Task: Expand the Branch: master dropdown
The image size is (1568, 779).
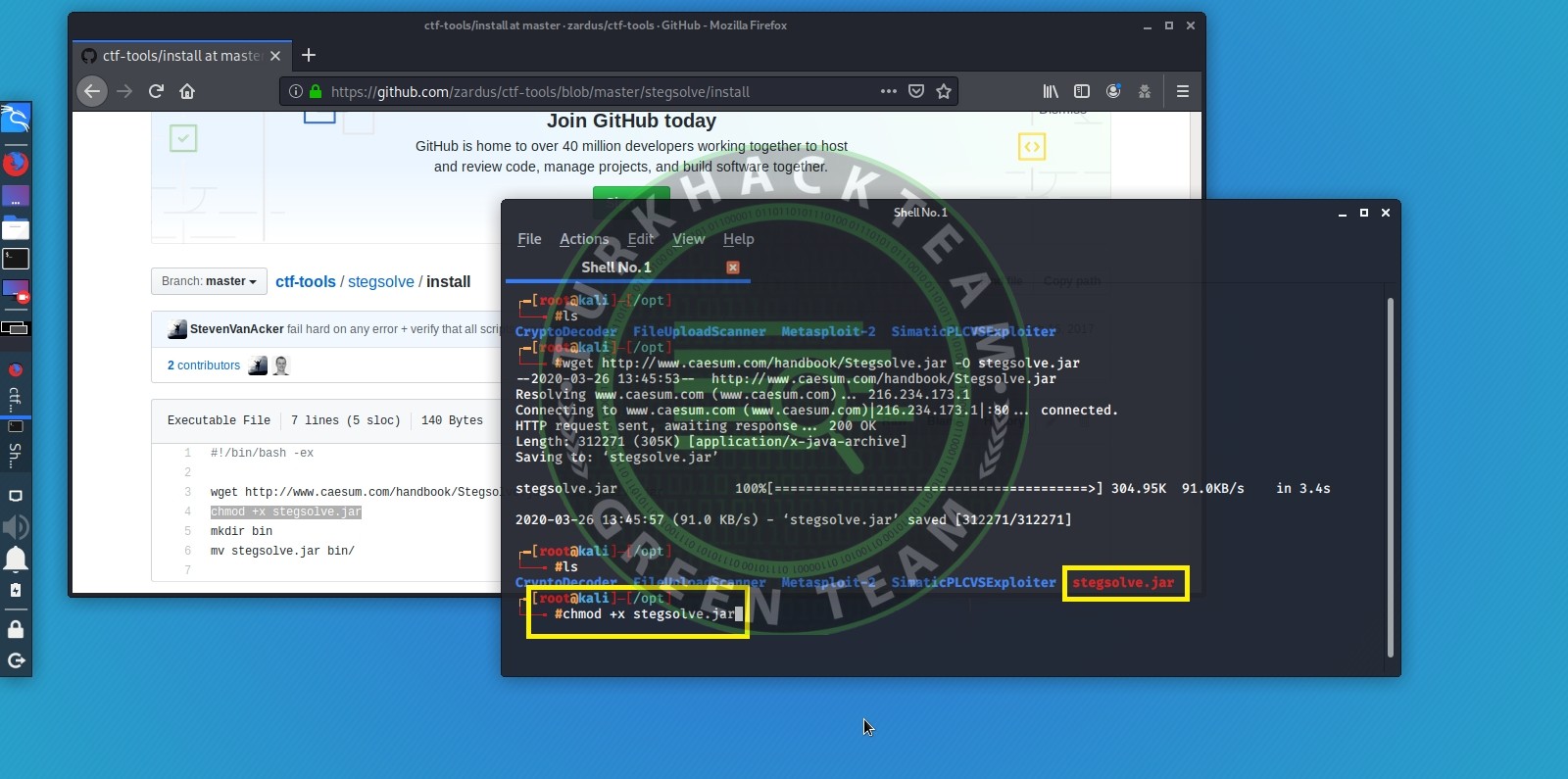Action: pyautogui.click(x=209, y=281)
